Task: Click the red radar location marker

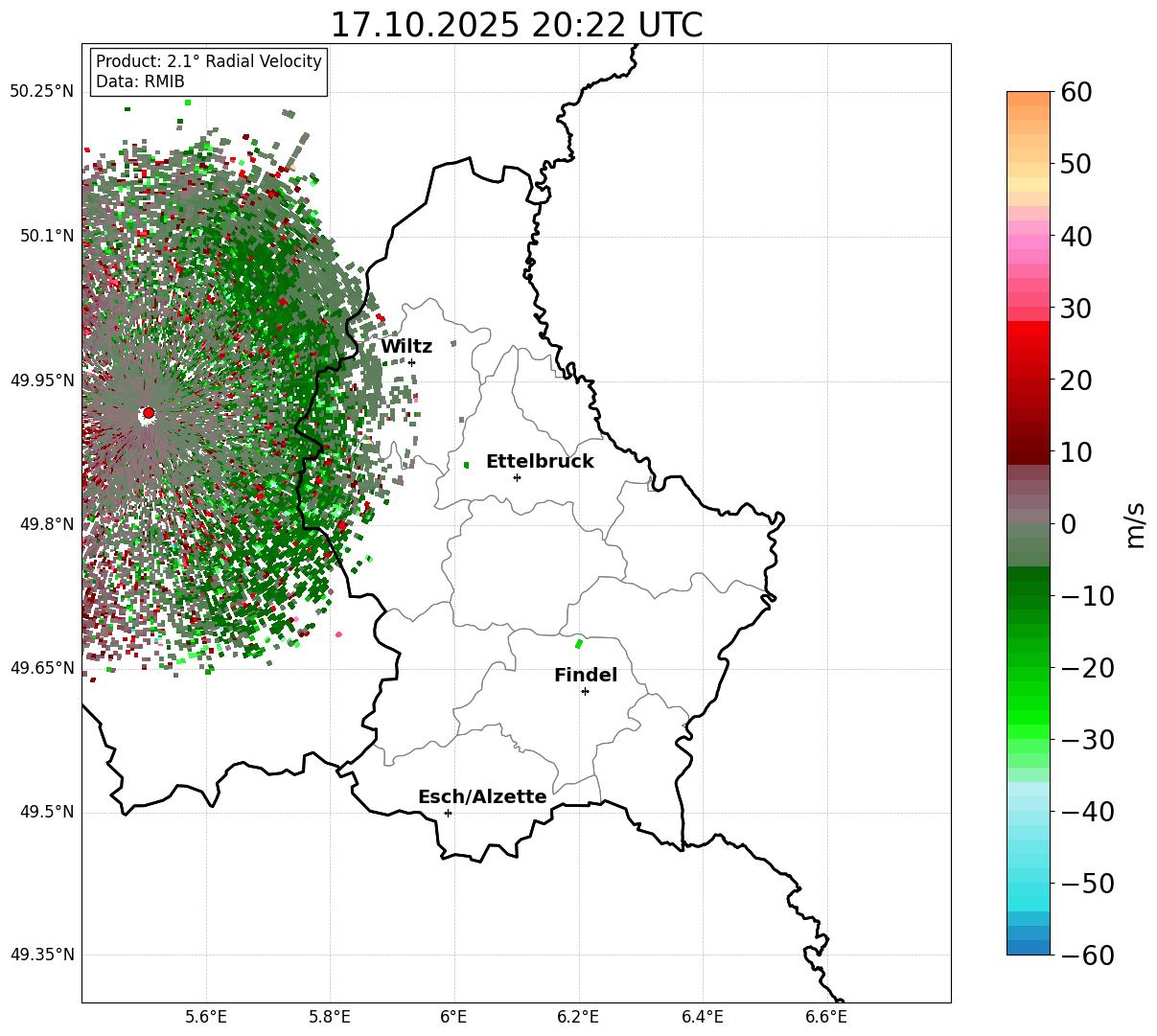Action: [148, 413]
